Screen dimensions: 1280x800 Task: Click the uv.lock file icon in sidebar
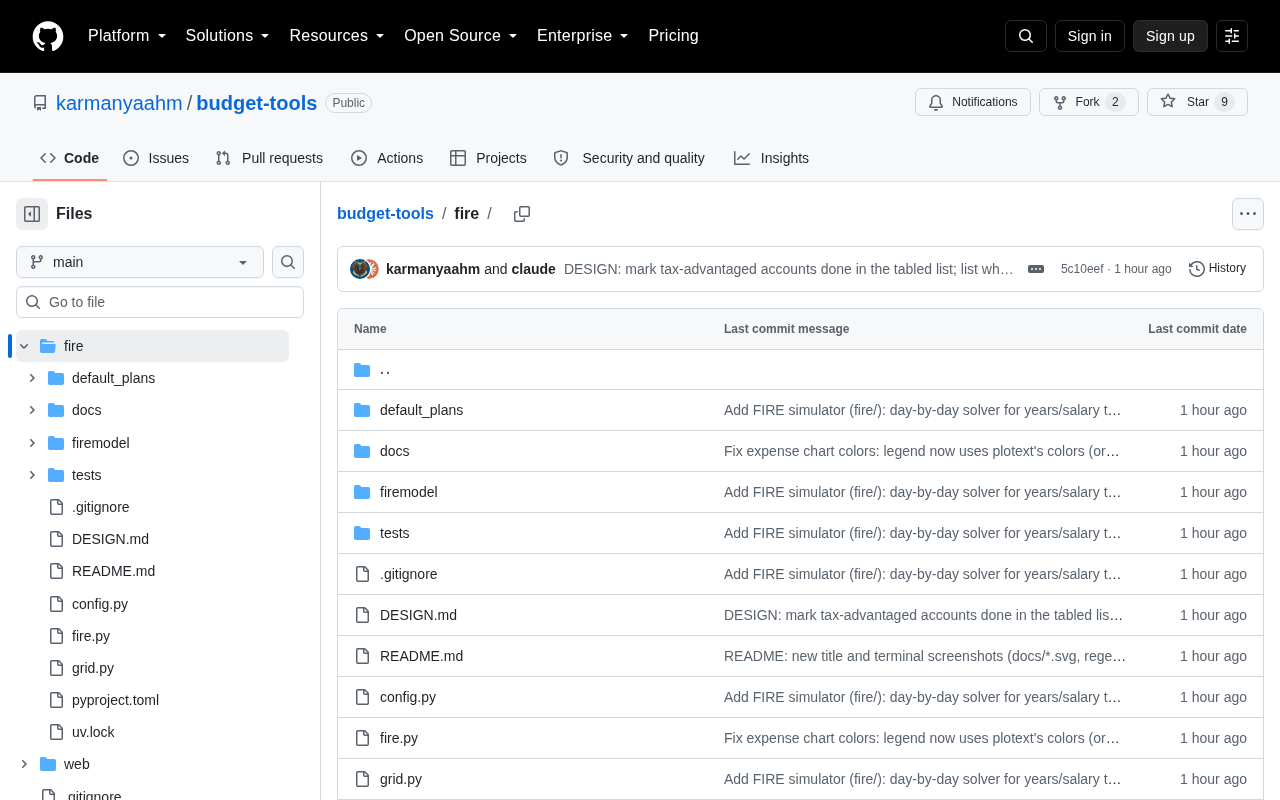pos(56,732)
